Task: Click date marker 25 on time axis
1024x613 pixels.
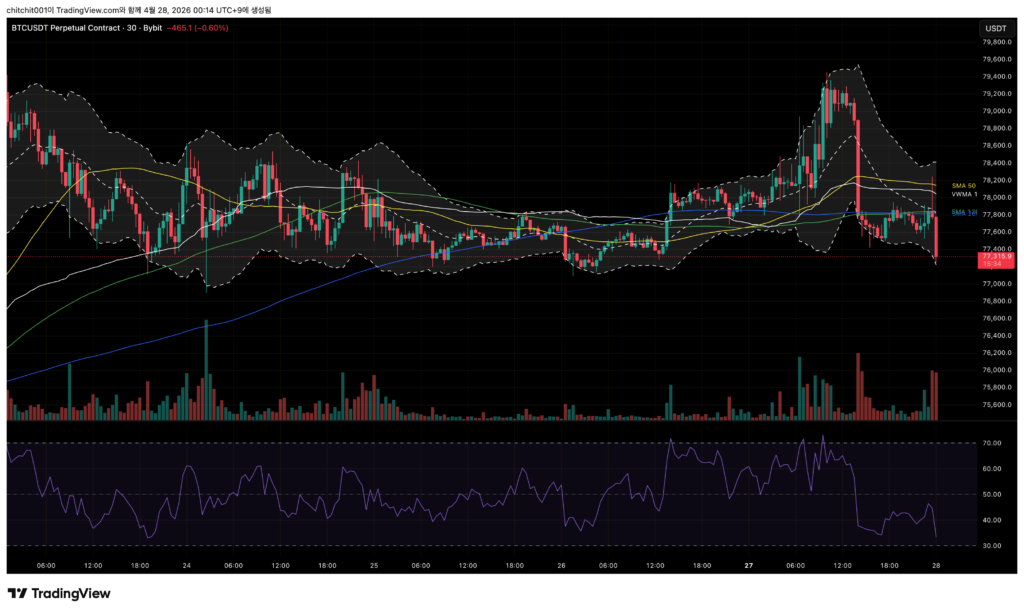Action: point(374,565)
